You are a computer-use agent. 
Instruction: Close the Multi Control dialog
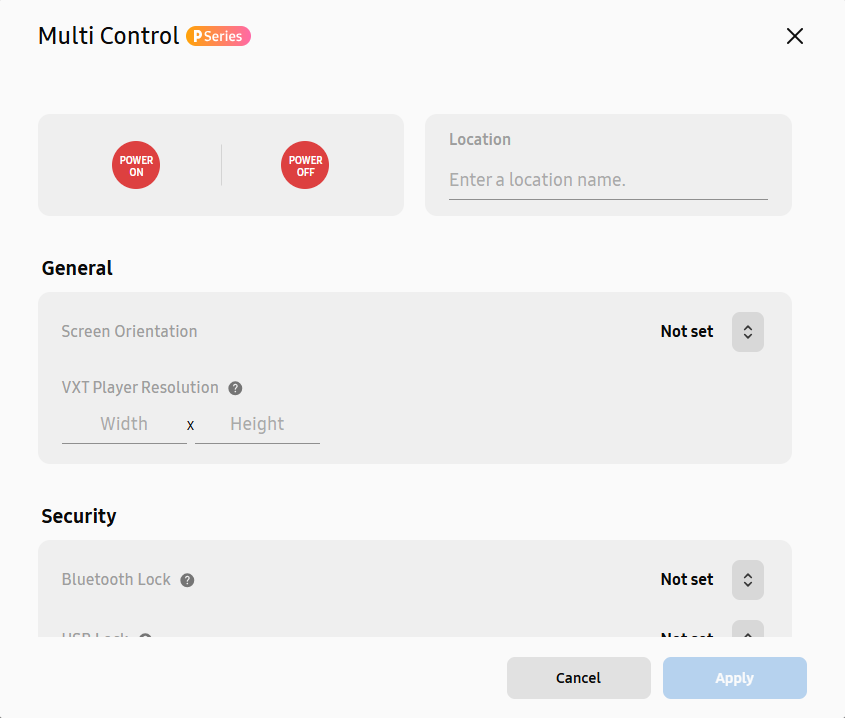point(794,36)
